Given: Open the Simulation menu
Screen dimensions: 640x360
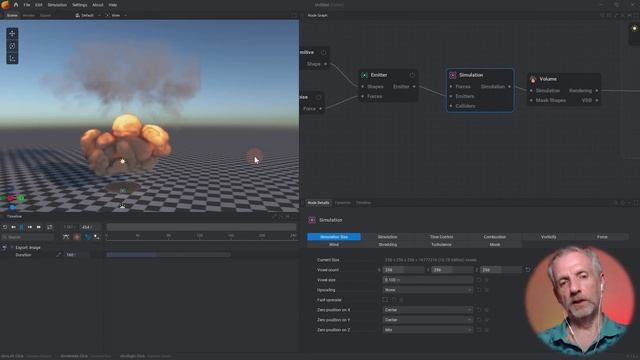Looking at the screenshot, I should [57, 5].
